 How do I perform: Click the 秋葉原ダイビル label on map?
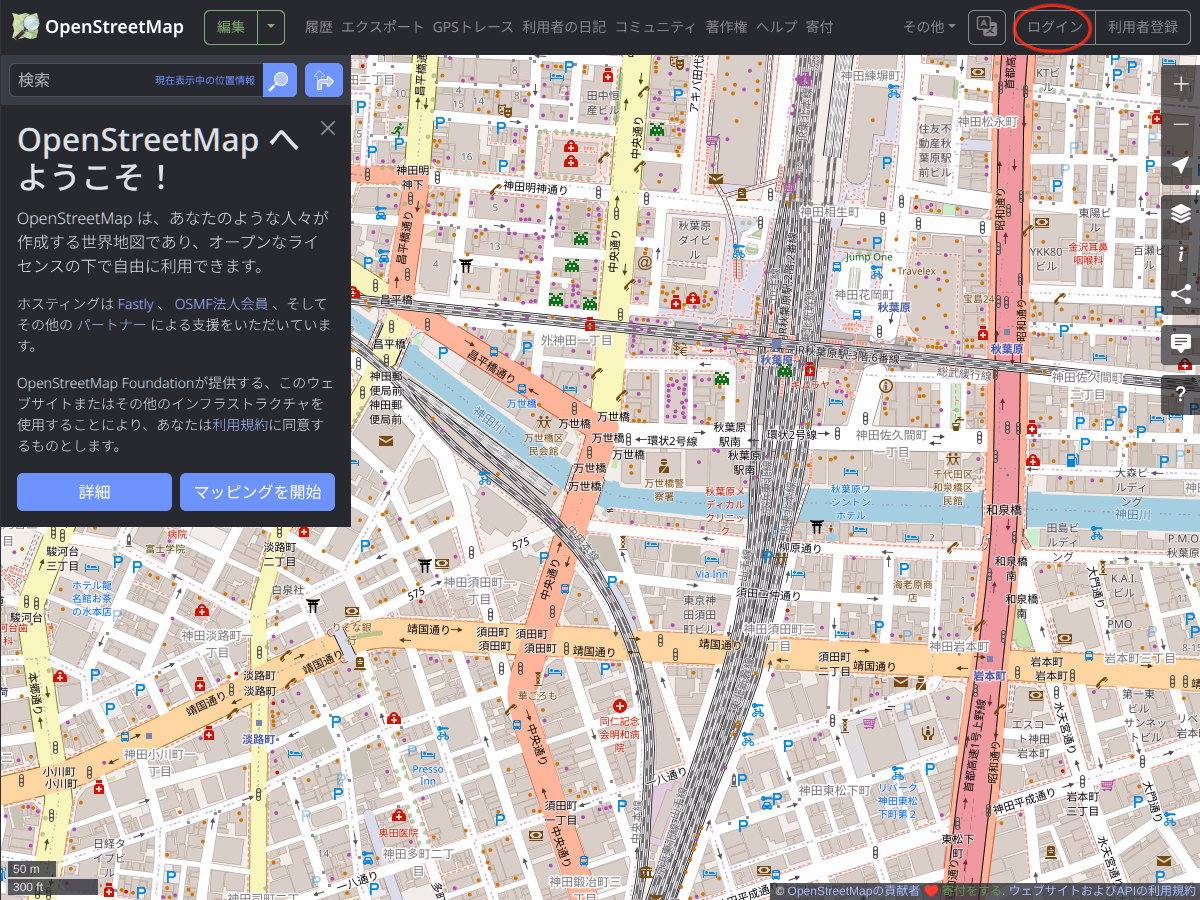[694, 239]
